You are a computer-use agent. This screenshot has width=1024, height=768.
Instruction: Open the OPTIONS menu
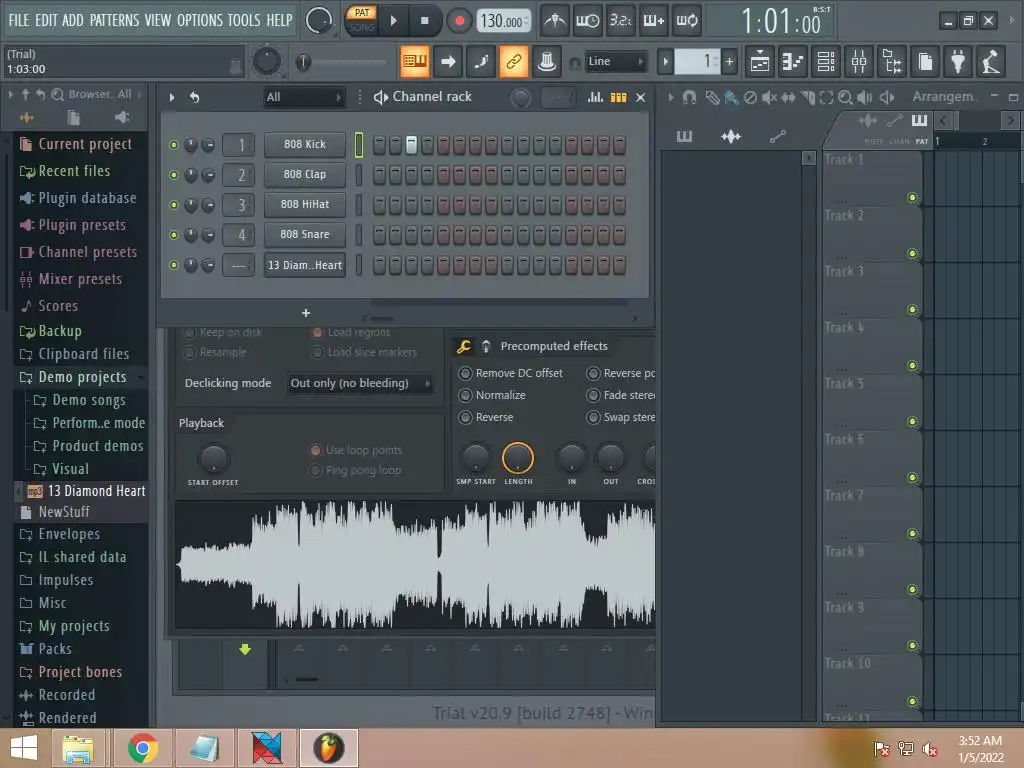click(200, 20)
